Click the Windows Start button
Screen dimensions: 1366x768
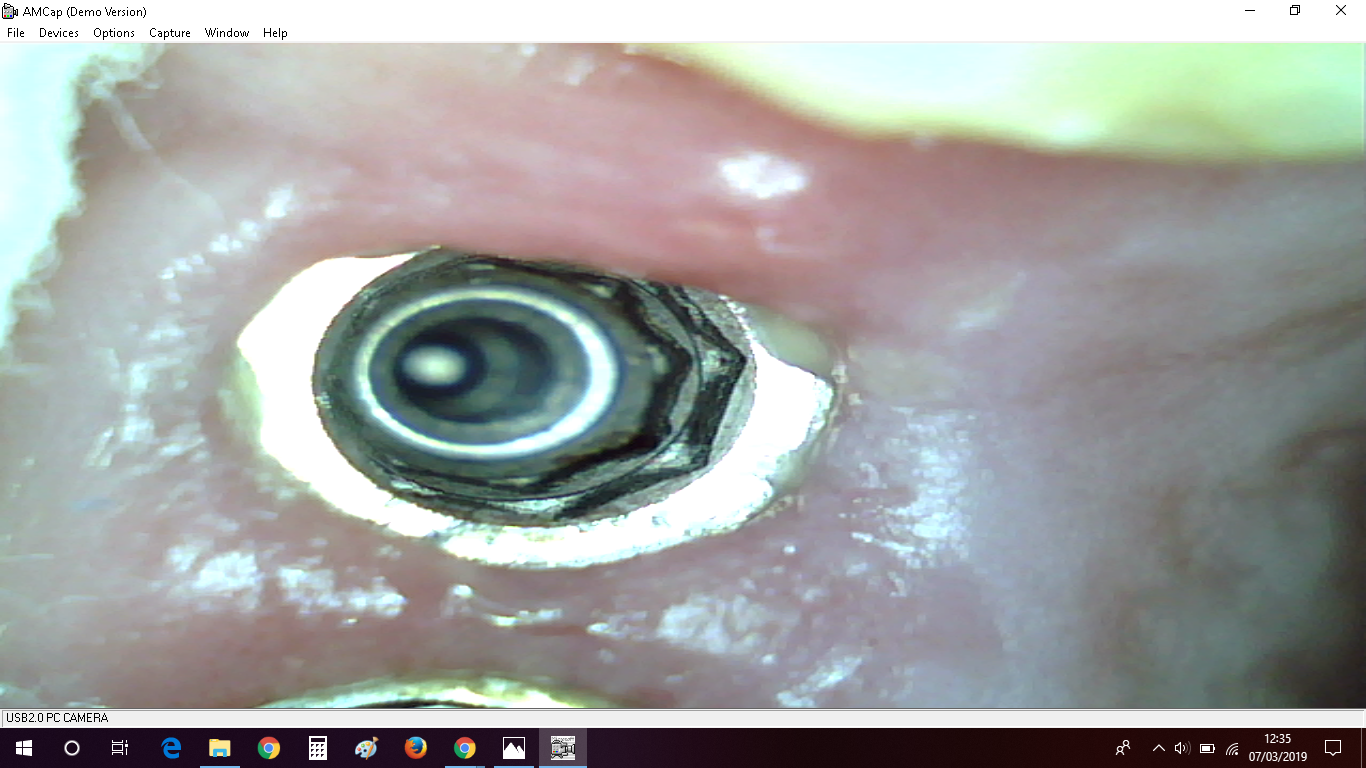[x=24, y=748]
